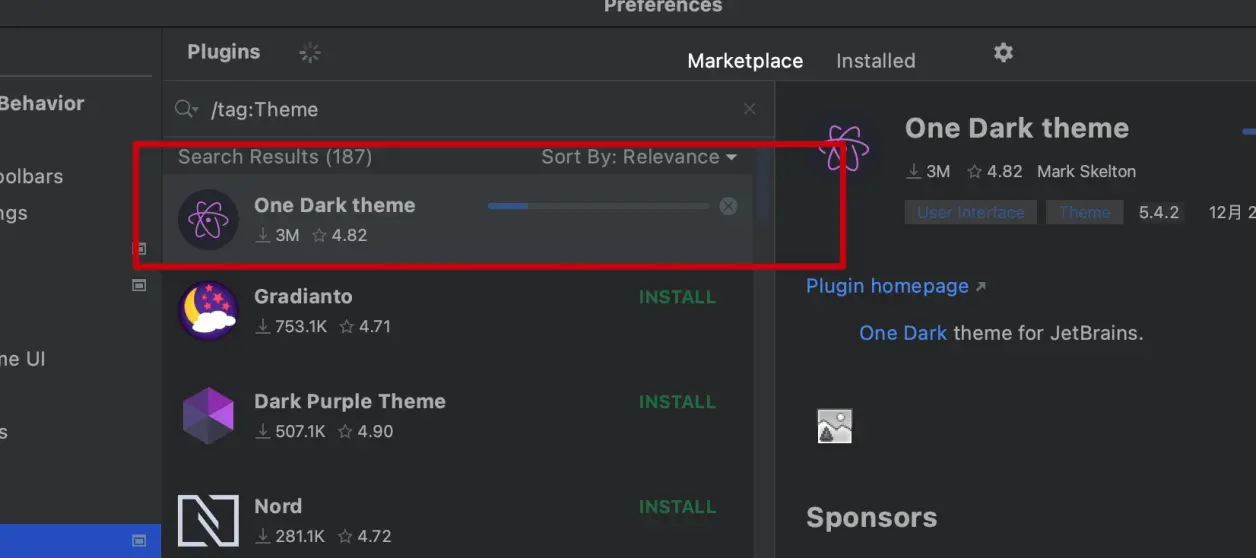Screen dimensions: 1256x558
Task: Switch to the Marketplace tab
Action: [x=745, y=61]
